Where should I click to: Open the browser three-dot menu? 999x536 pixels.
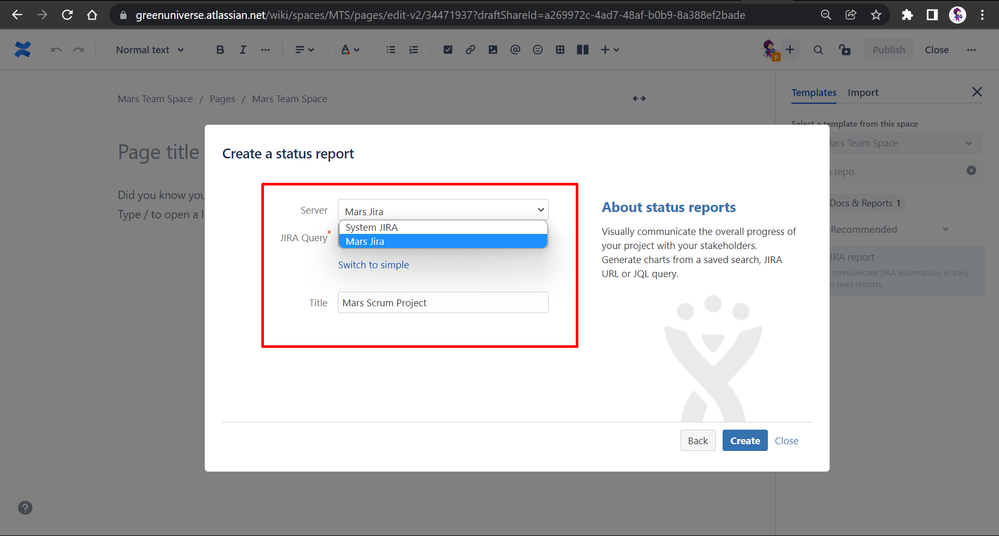982,15
